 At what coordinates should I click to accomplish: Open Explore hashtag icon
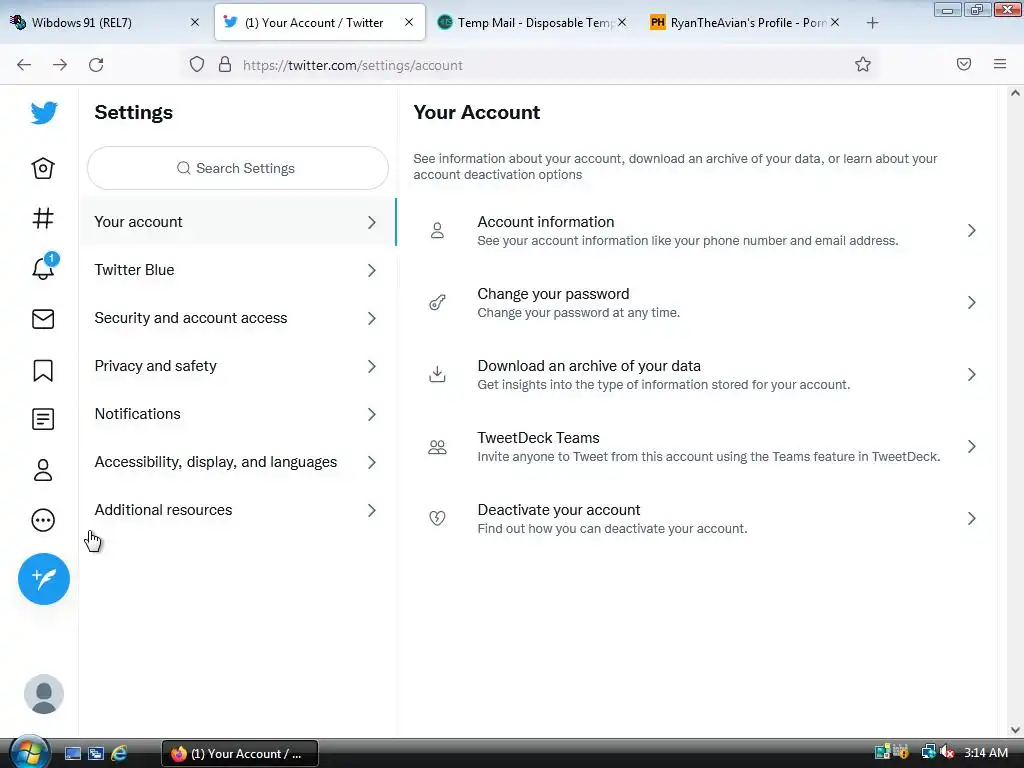43,218
